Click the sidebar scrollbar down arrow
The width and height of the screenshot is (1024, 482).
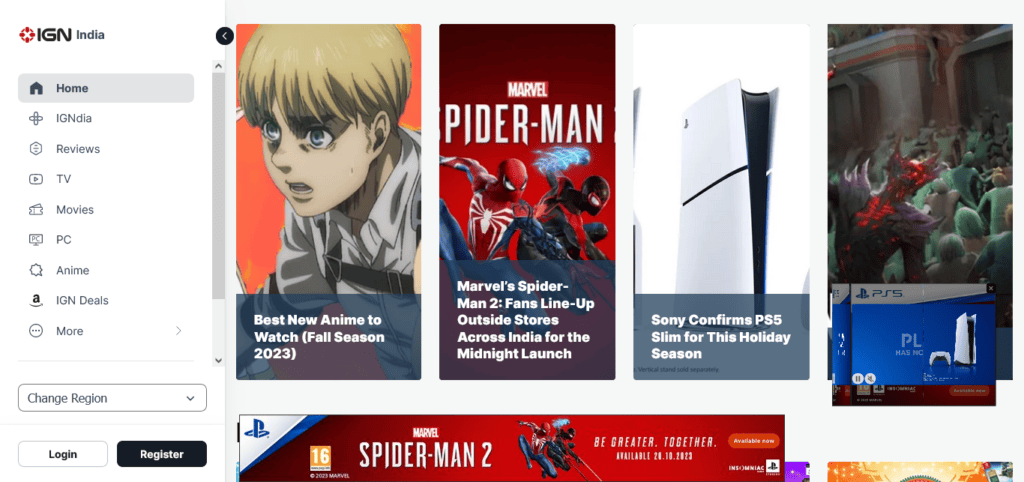pyautogui.click(x=219, y=360)
